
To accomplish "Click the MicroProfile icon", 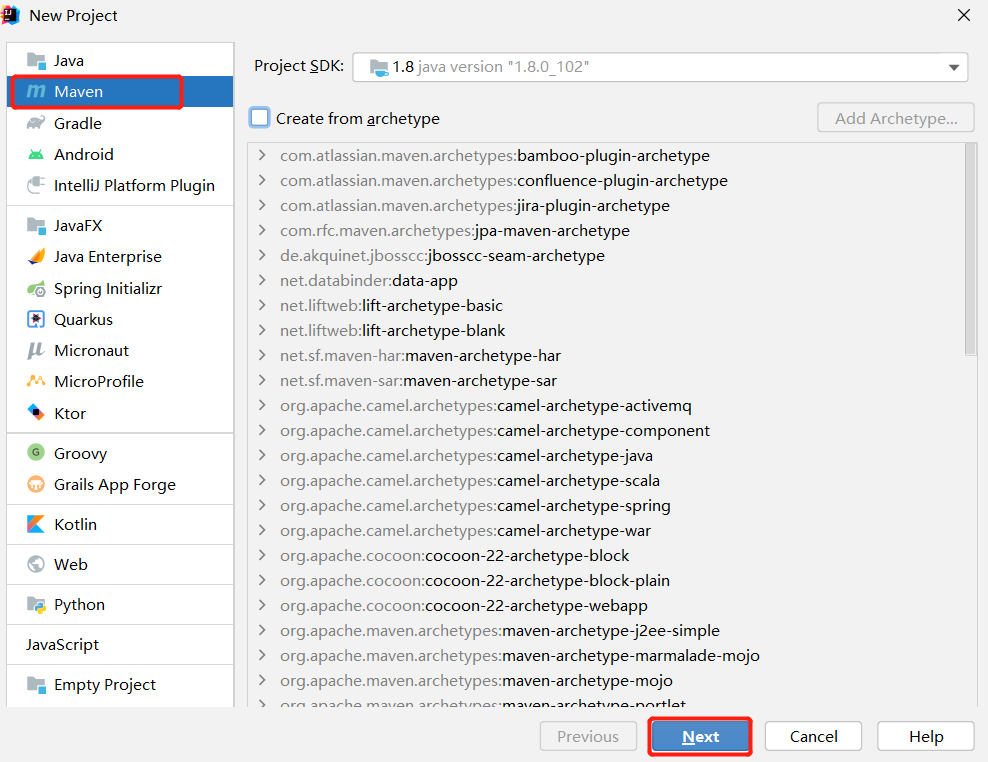I will click(37, 381).
